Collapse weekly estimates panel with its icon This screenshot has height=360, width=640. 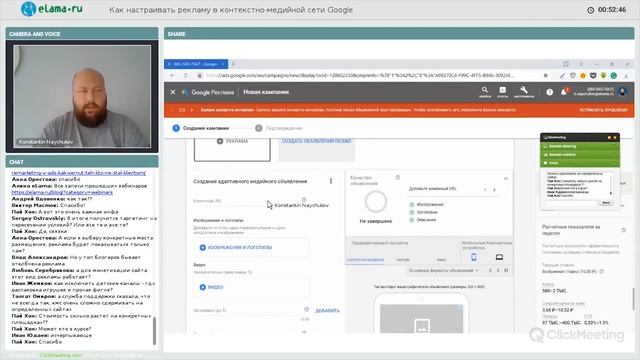tap(623, 230)
